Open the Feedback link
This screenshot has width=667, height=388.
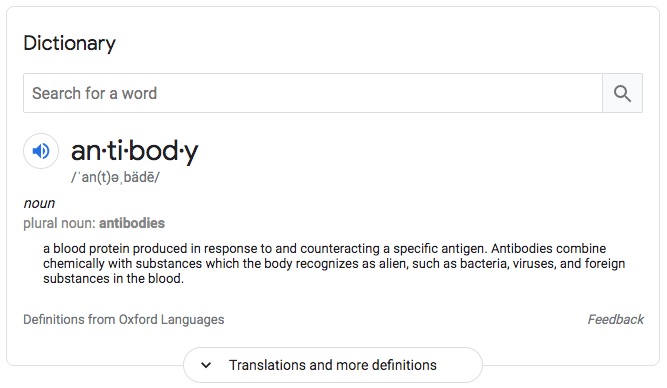click(616, 320)
